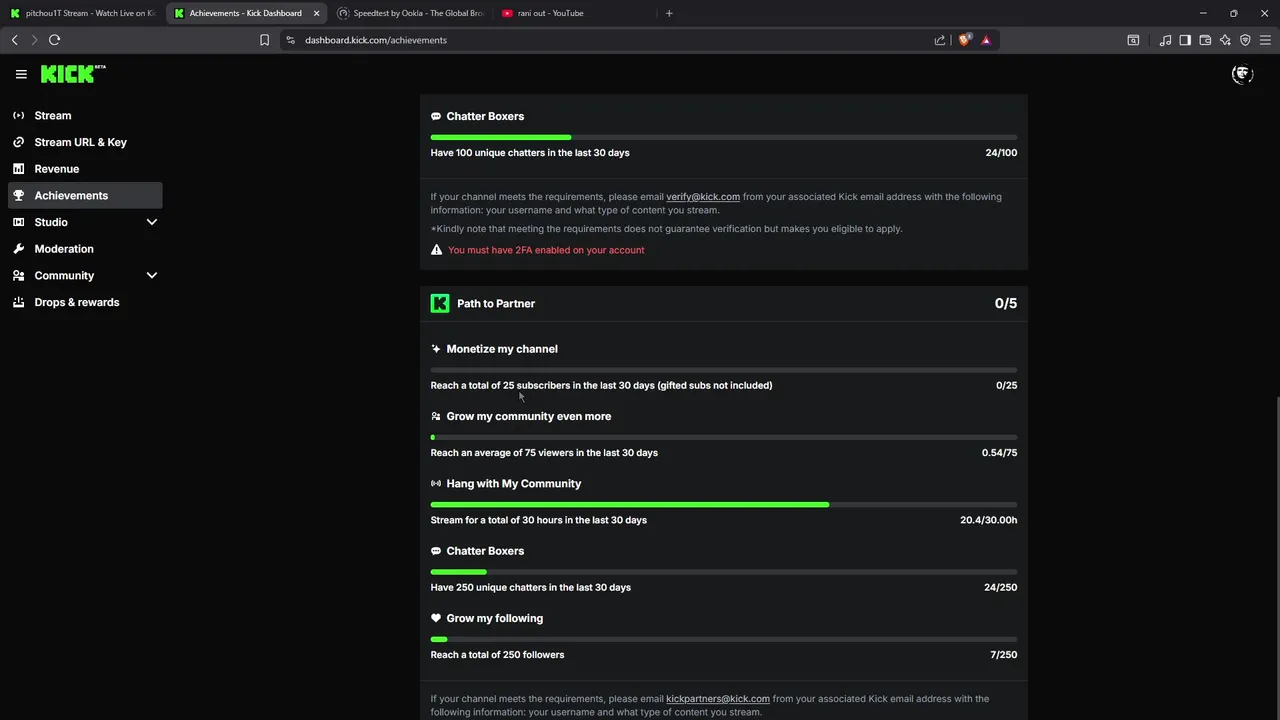The width and height of the screenshot is (1280, 720).
Task: Click the Hang with My Community progress bar
Action: click(x=723, y=505)
